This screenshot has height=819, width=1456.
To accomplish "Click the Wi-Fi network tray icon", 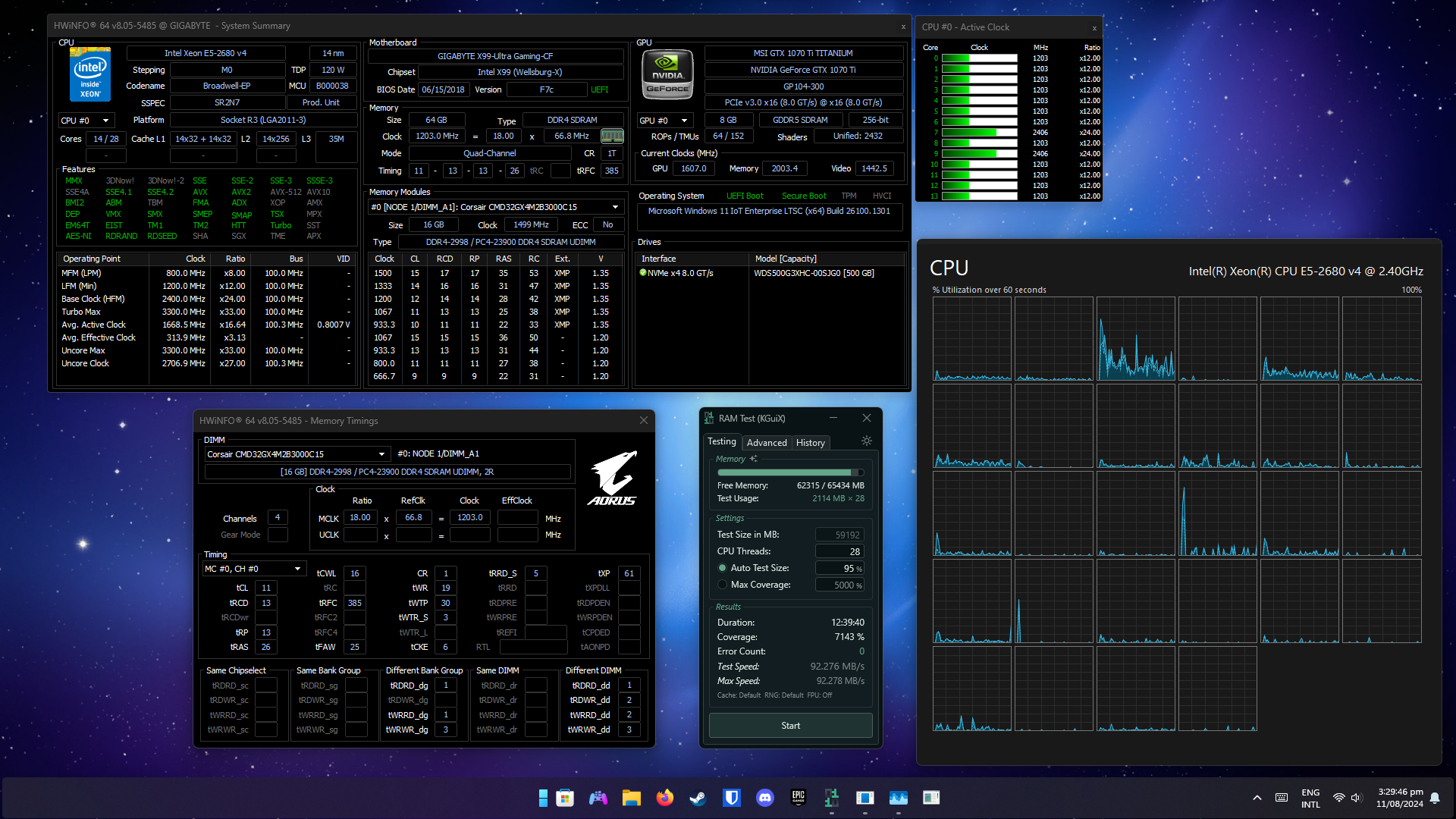I will point(1339,798).
